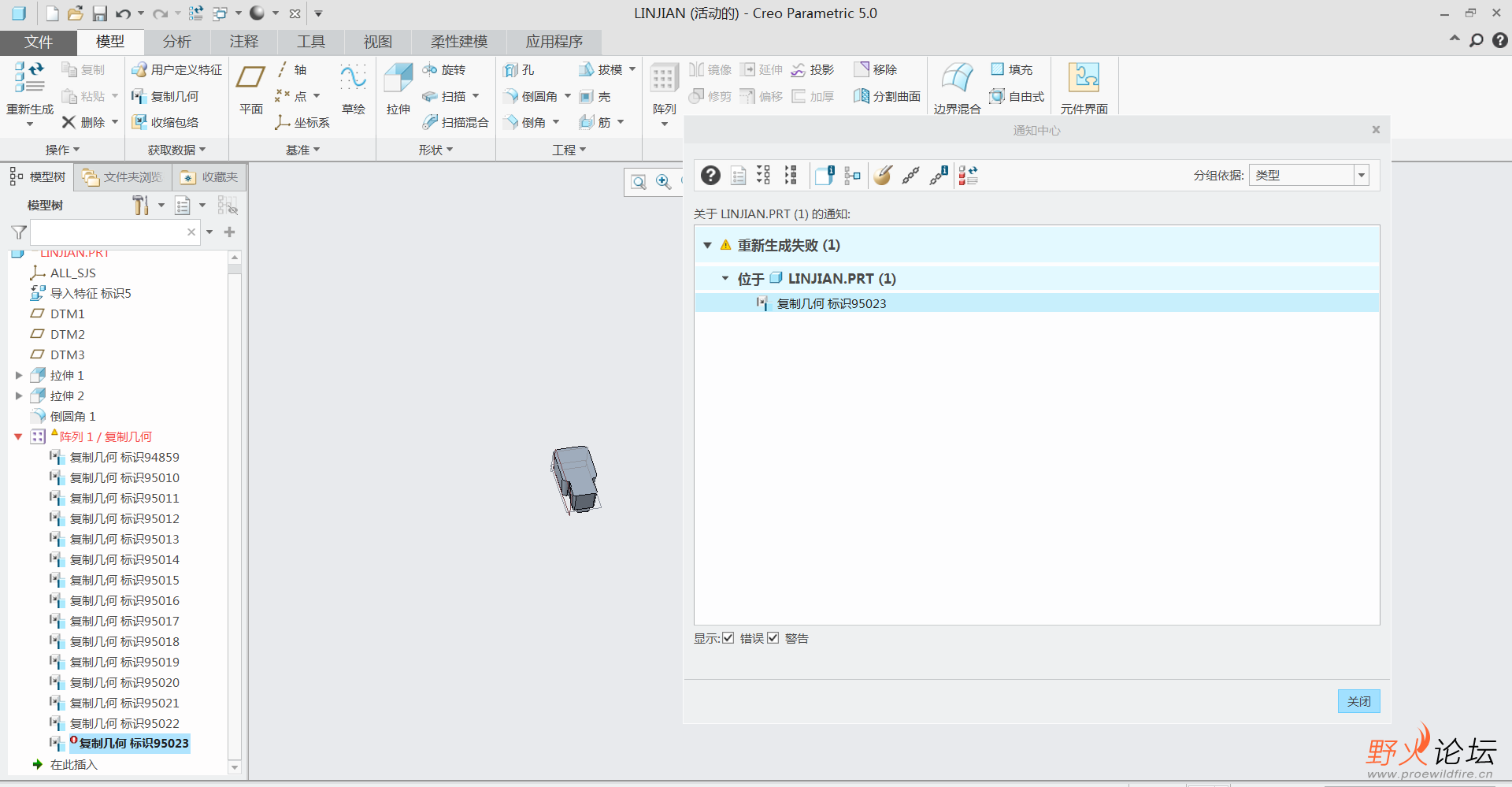Select the Extrude (拉伸) tool
Viewport: 1512px width, 787px height.
point(398,88)
